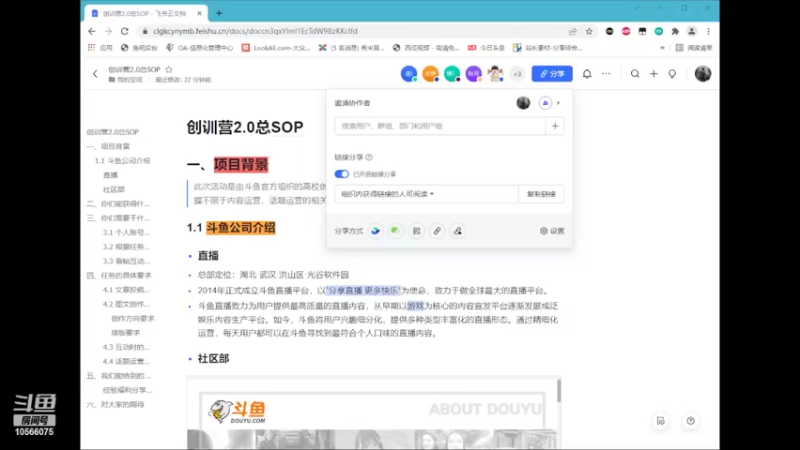Screen dimensions: 800x450
Task: Open the LookAE.com bookmark
Action: (276, 48)
